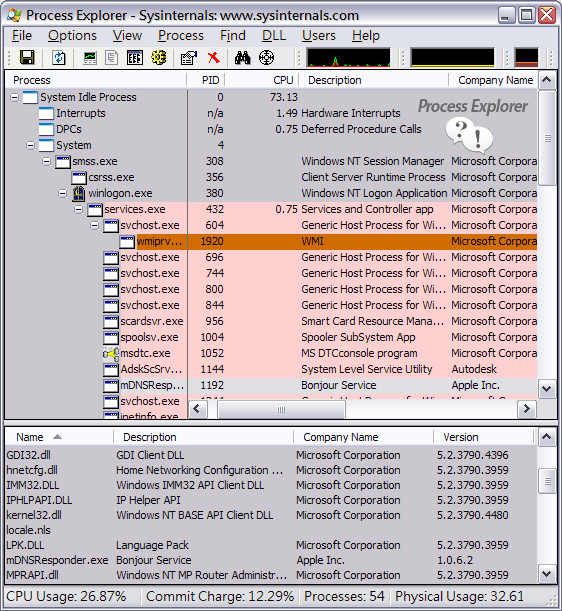
Task: Click the CPU usage history mini graph
Action: 348,58
